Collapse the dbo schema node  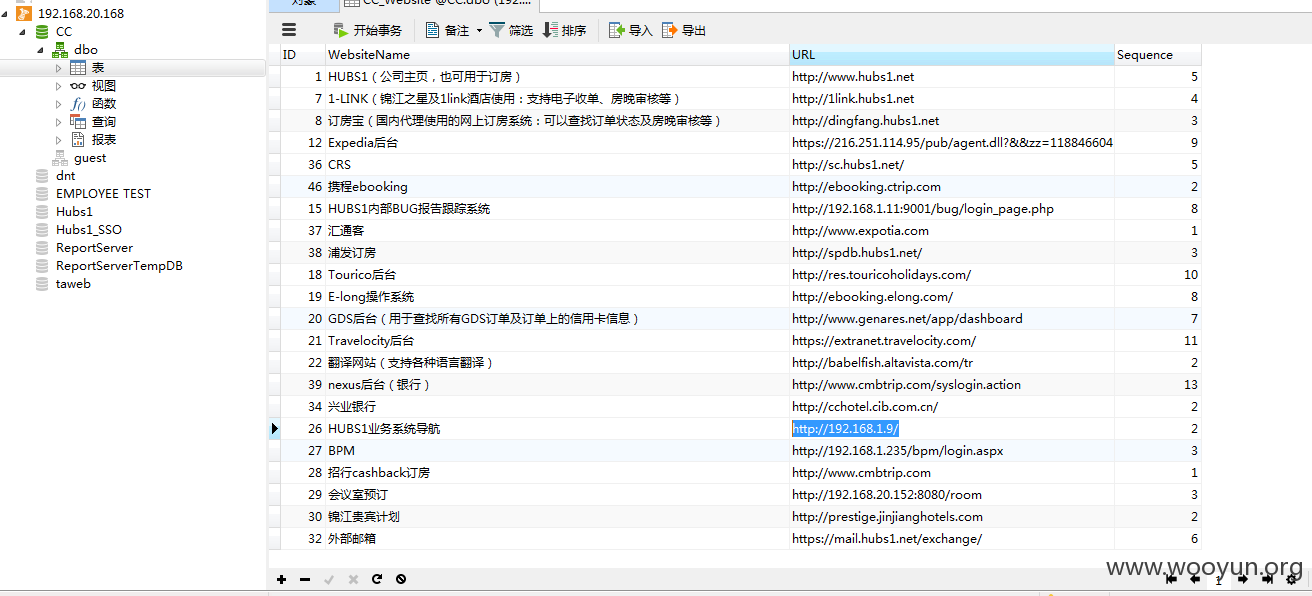(x=40, y=50)
